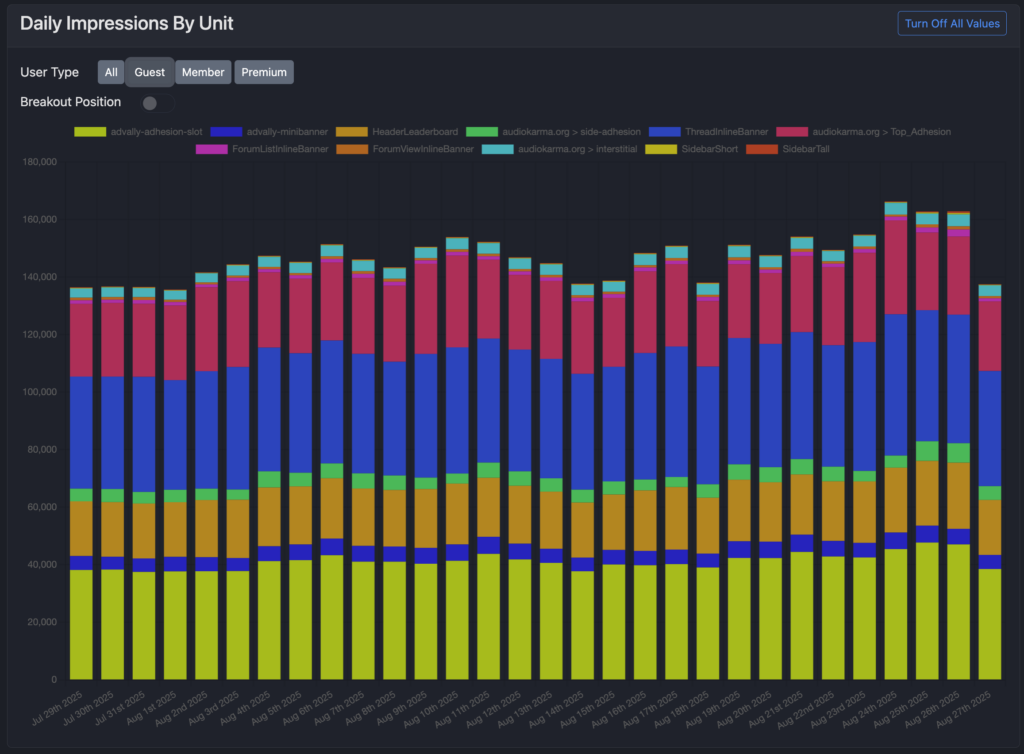
Task: Click the "Aug 27th 2025" x-axis label
Action: pyautogui.click(x=963, y=710)
